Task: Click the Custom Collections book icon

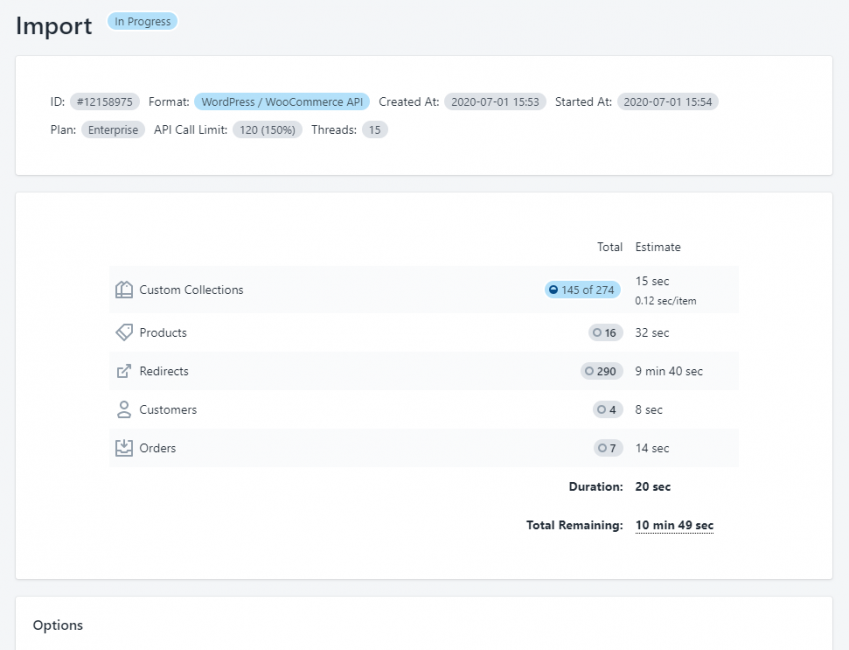Action: 122,289
